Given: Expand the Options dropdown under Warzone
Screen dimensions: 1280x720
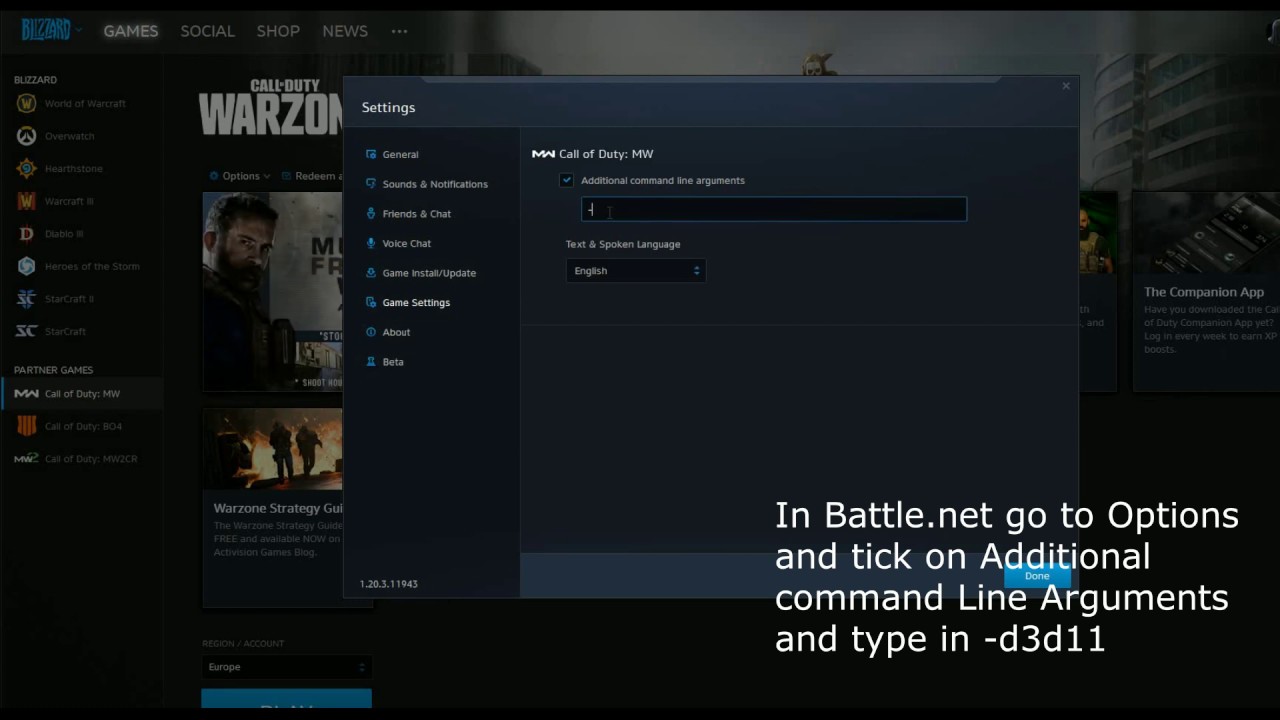Looking at the screenshot, I should [240, 176].
